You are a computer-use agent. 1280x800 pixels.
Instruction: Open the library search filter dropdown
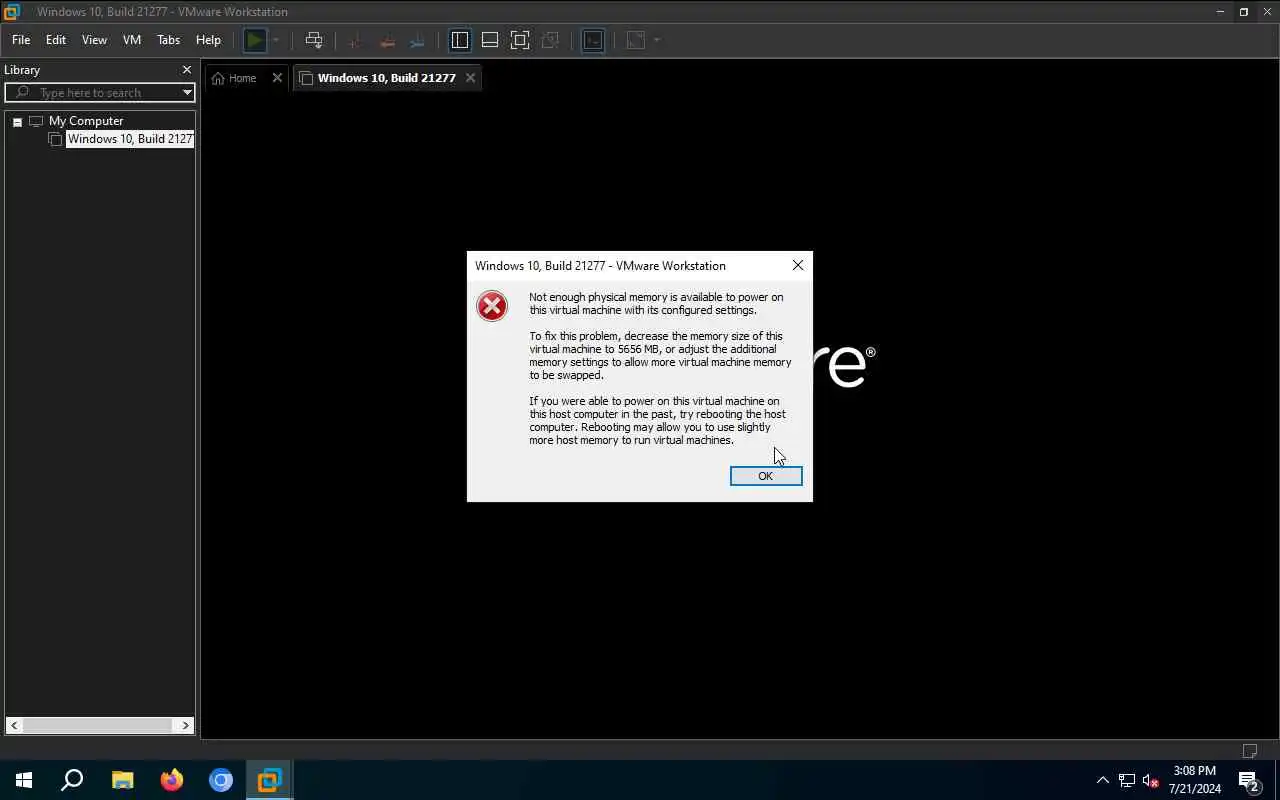pyautogui.click(x=187, y=92)
